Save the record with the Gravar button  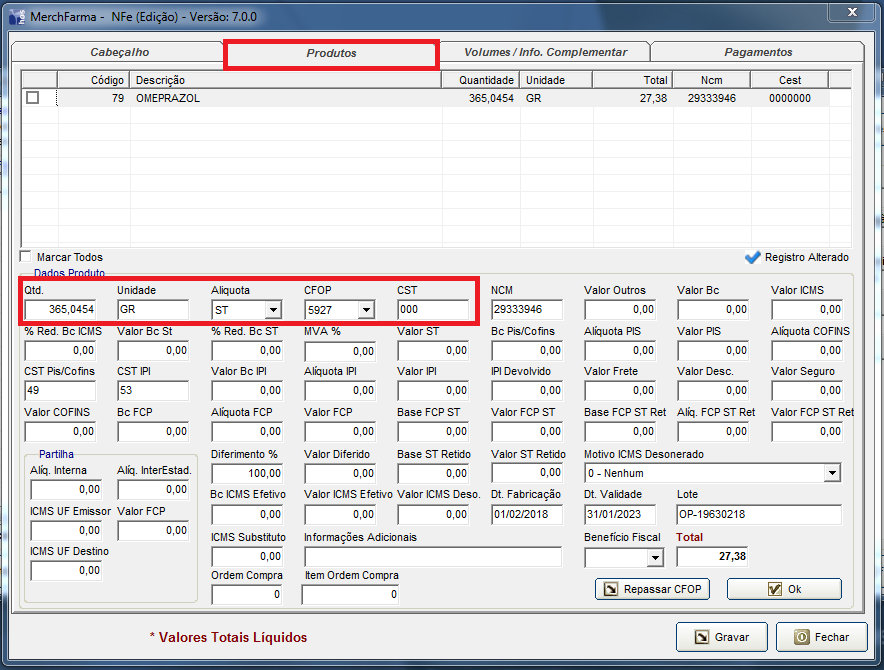[x=721, y=637]
